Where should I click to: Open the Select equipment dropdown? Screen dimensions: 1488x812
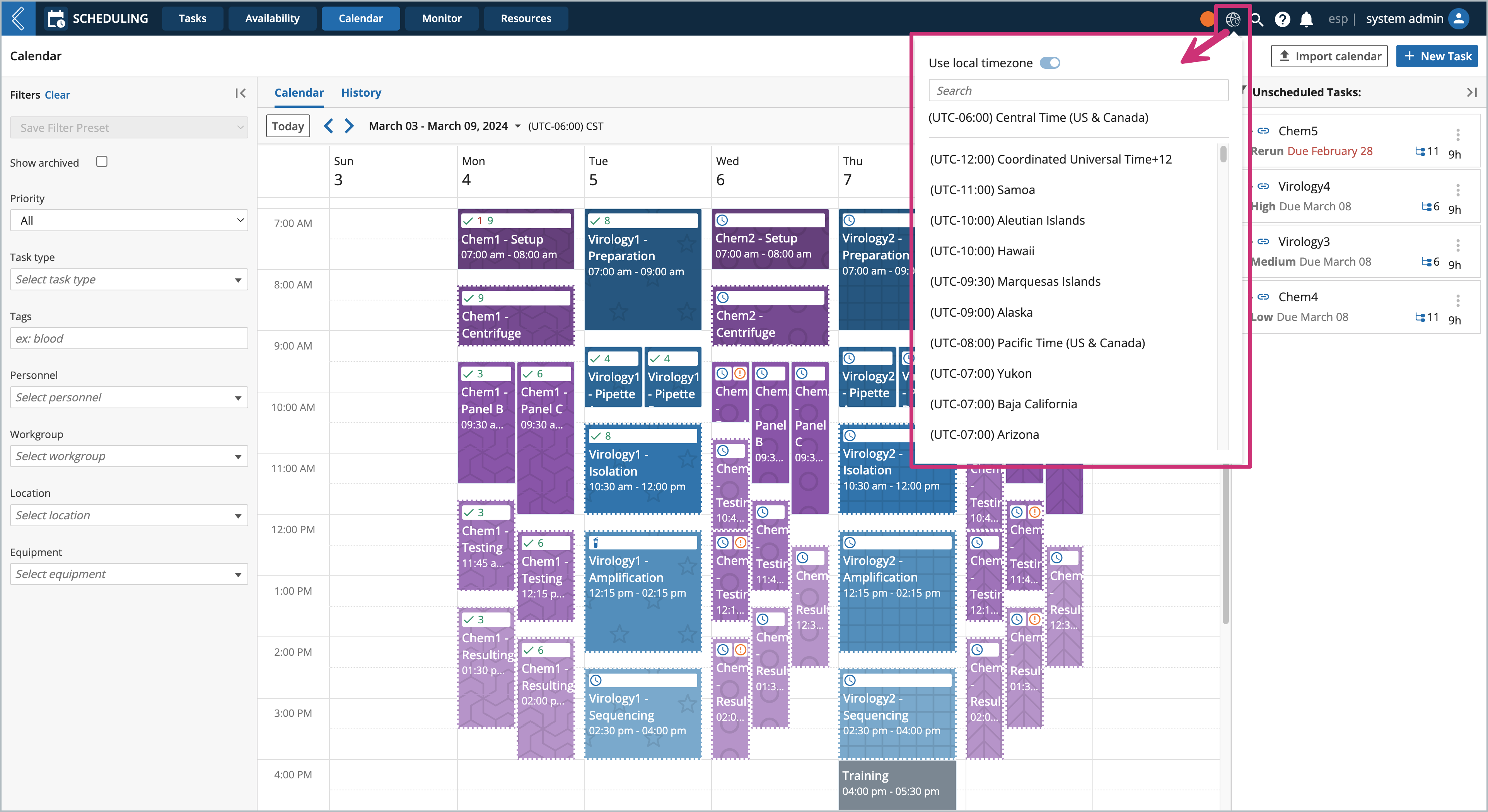(x=129, y=574)
